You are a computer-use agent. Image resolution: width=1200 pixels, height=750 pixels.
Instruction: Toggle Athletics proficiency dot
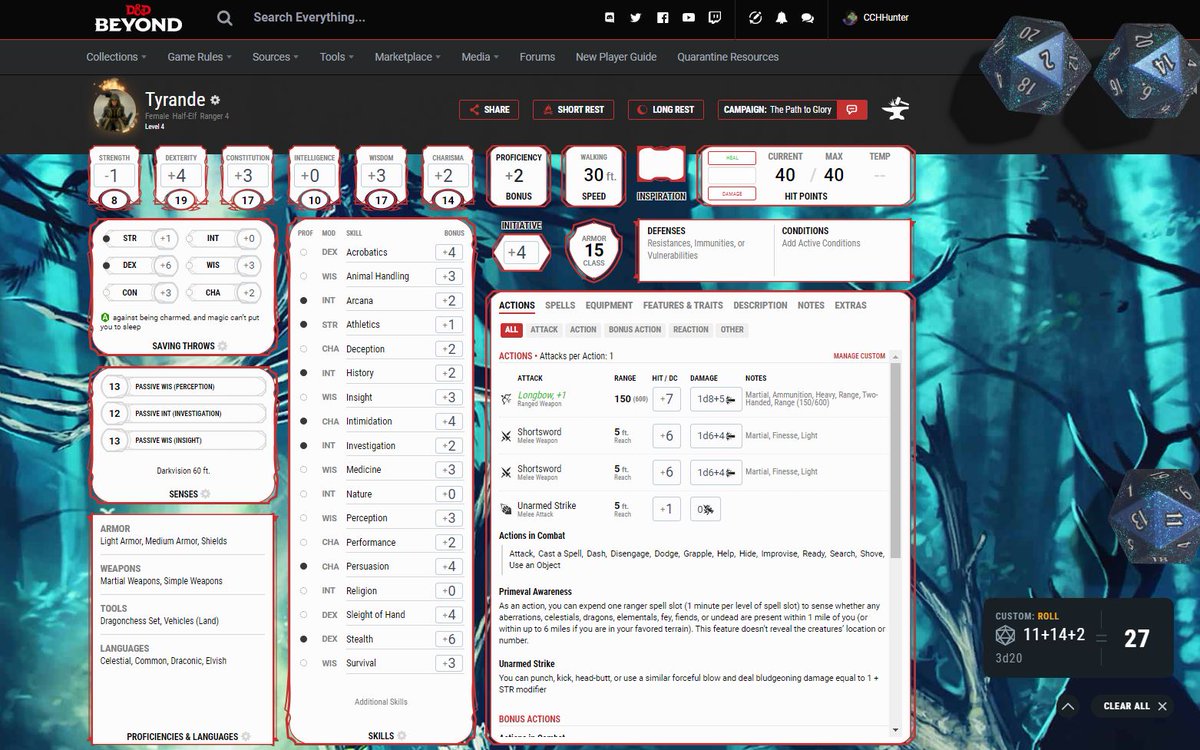point(304,325)
